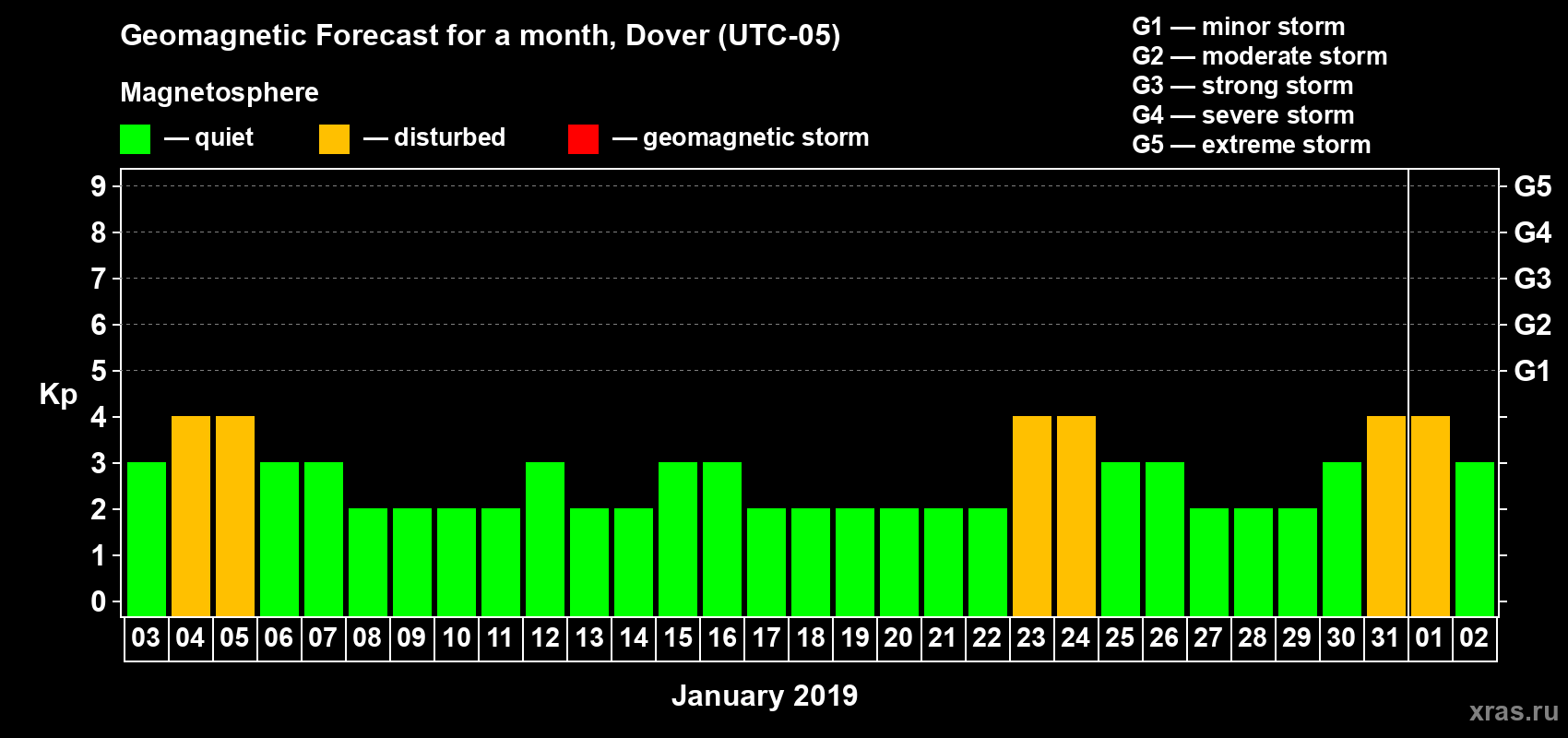Screen dimensions: 1568x738
Task: Click the green bar above day 15
Action: 678,540
